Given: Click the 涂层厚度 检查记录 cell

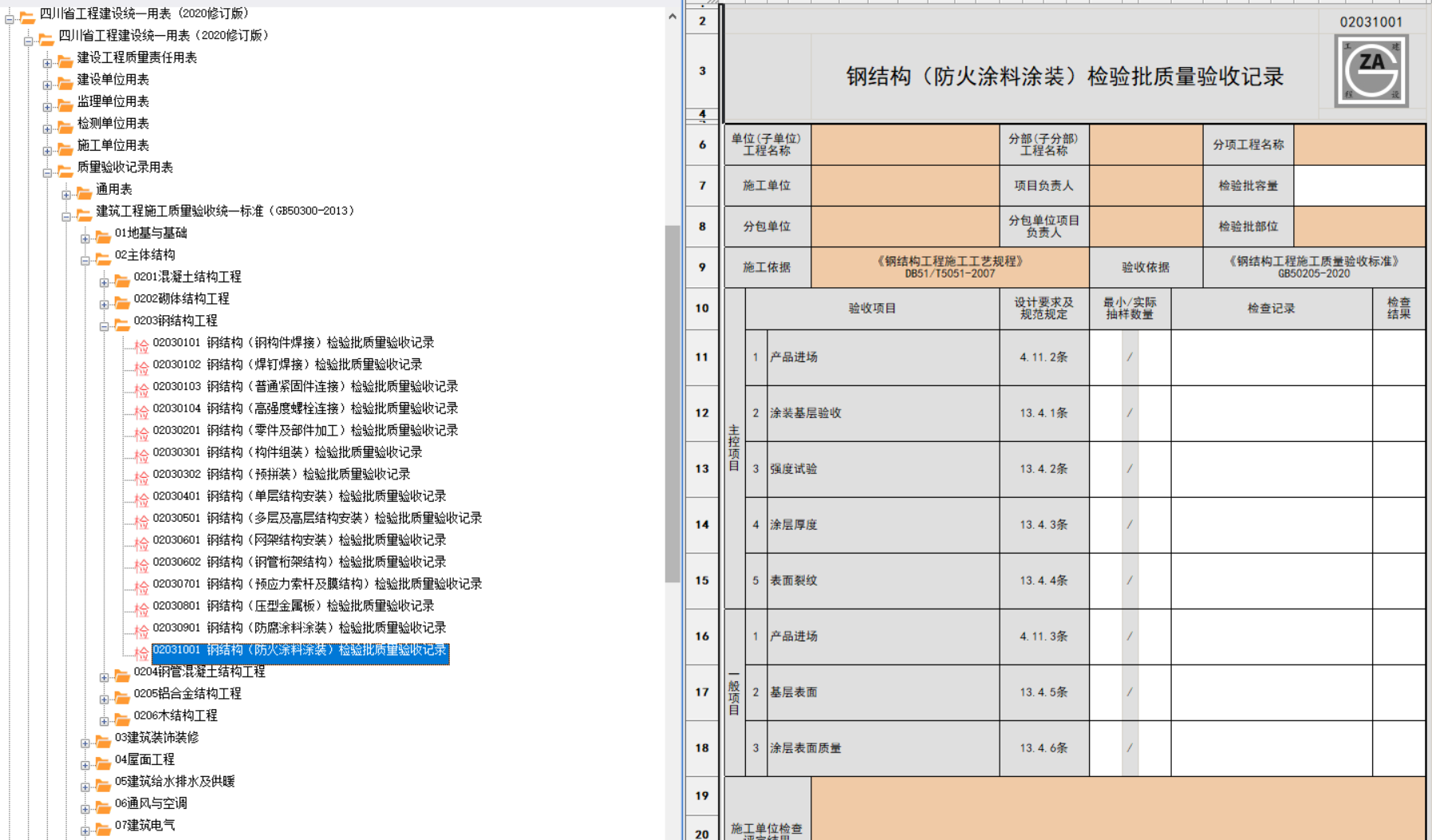Looking at the screenshot, I should [1272, 525].
